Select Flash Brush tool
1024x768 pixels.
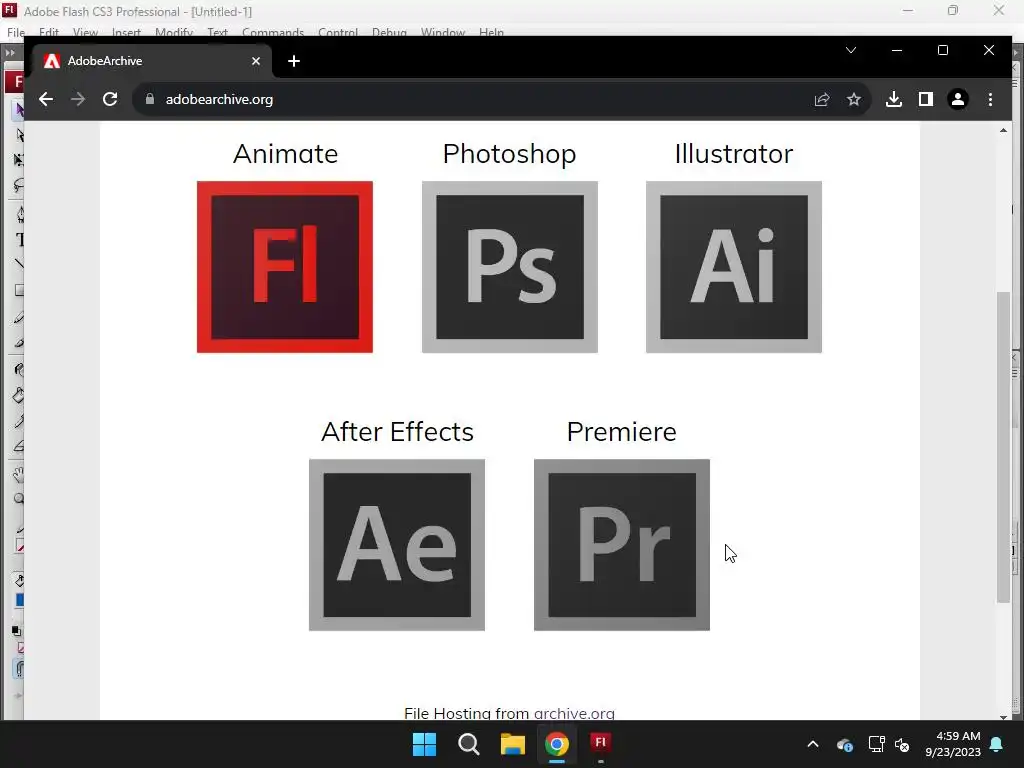tap(19, 343)
